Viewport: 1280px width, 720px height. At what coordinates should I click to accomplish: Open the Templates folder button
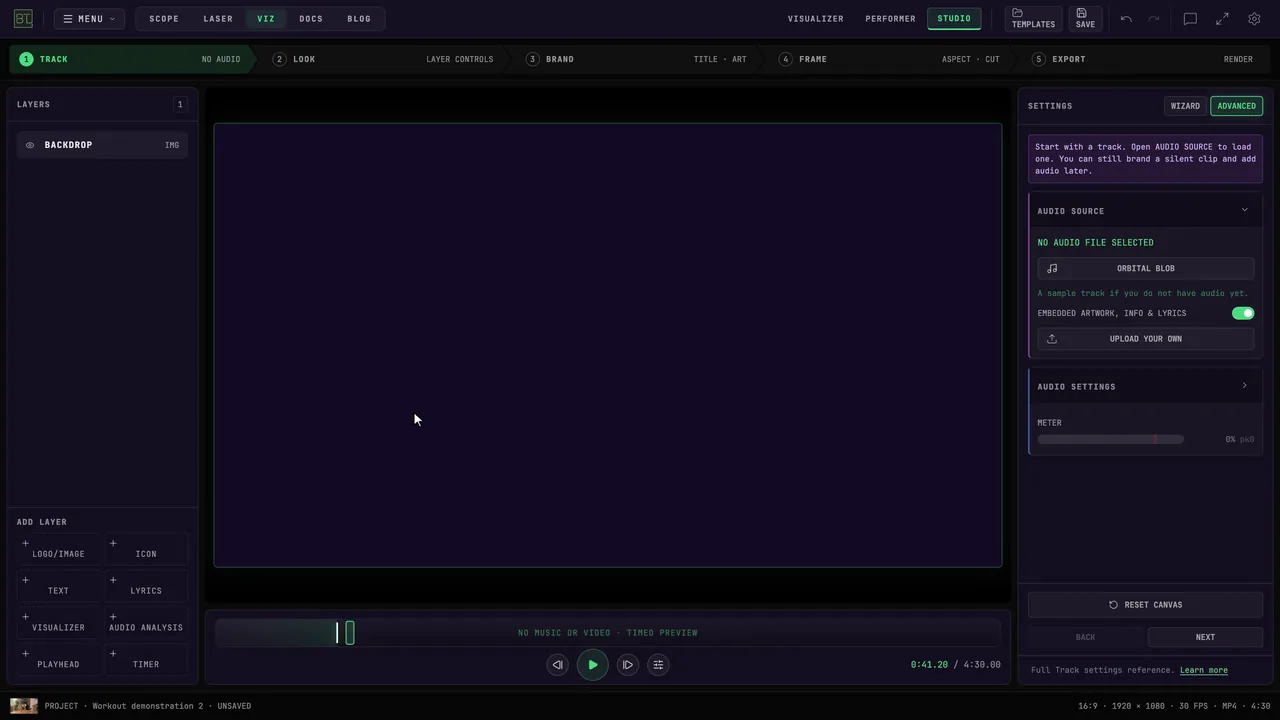[1033, 18]
